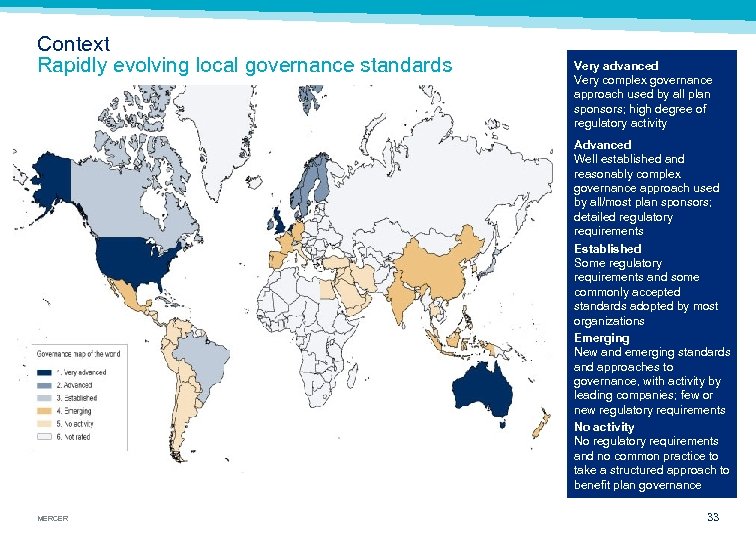This screenshot has height=540, width=756.
Task: Click New Zealand on the world map
Action: (541, 424)
